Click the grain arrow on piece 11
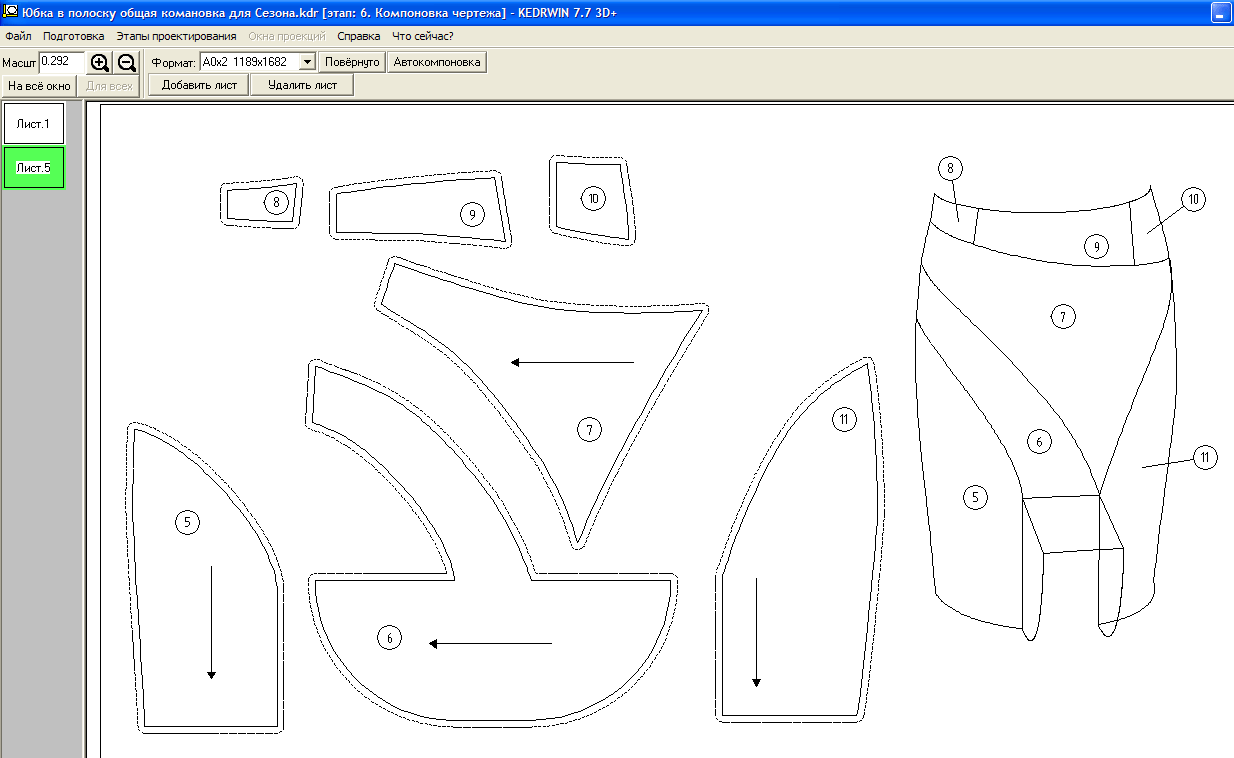The width and height of the screenshot is (1234, 758). [756, 632]
